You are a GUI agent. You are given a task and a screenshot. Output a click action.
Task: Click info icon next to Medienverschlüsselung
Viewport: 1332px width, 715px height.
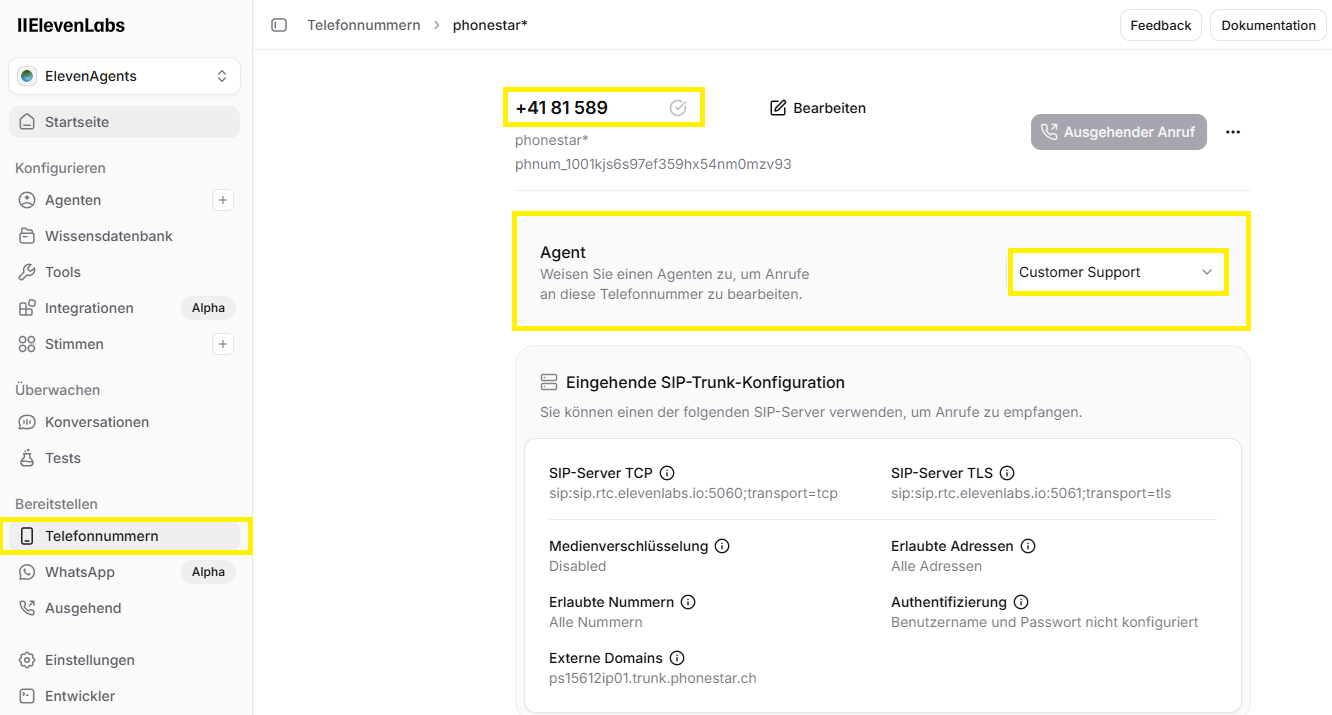click(722, 546)
